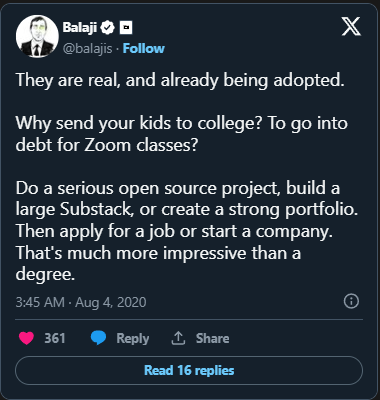Viewport: 380px width, 400px height.
Task: Open the @balajis handle
Action: click(88, 49)
